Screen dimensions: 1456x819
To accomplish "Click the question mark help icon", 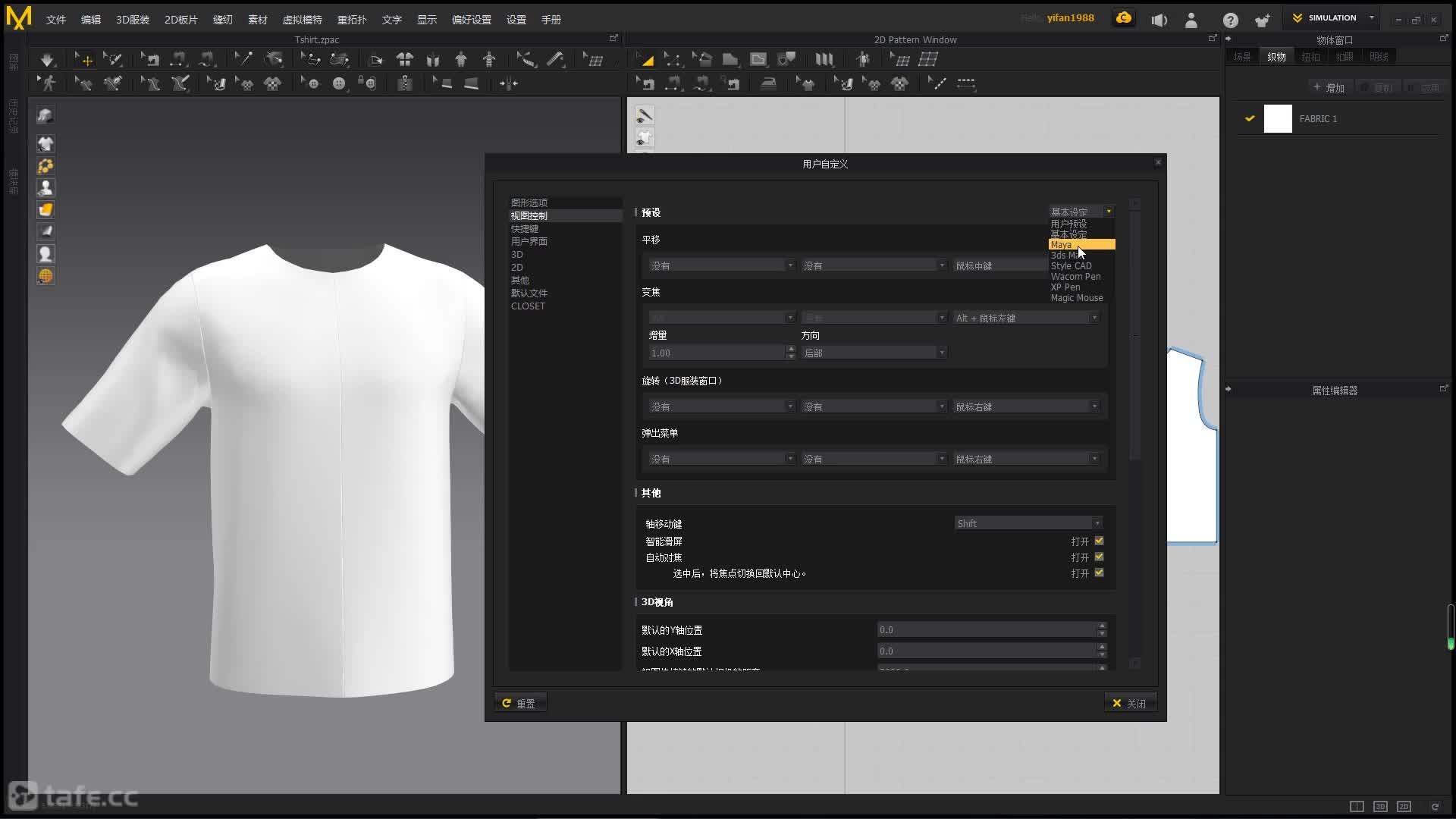I will click(1231, 20).
